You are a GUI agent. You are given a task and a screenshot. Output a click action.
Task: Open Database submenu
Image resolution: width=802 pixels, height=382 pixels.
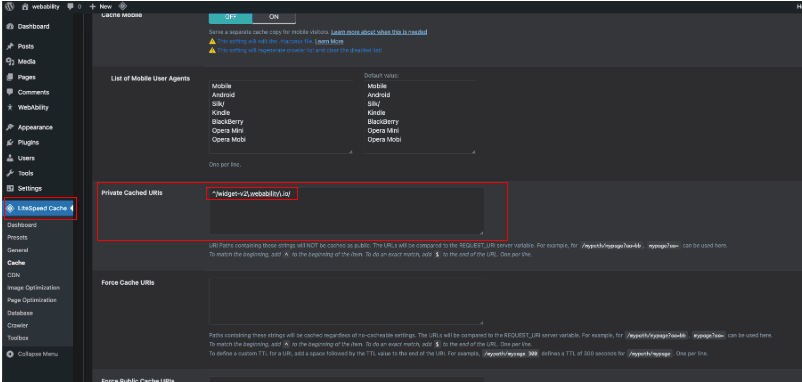[20, 313]
